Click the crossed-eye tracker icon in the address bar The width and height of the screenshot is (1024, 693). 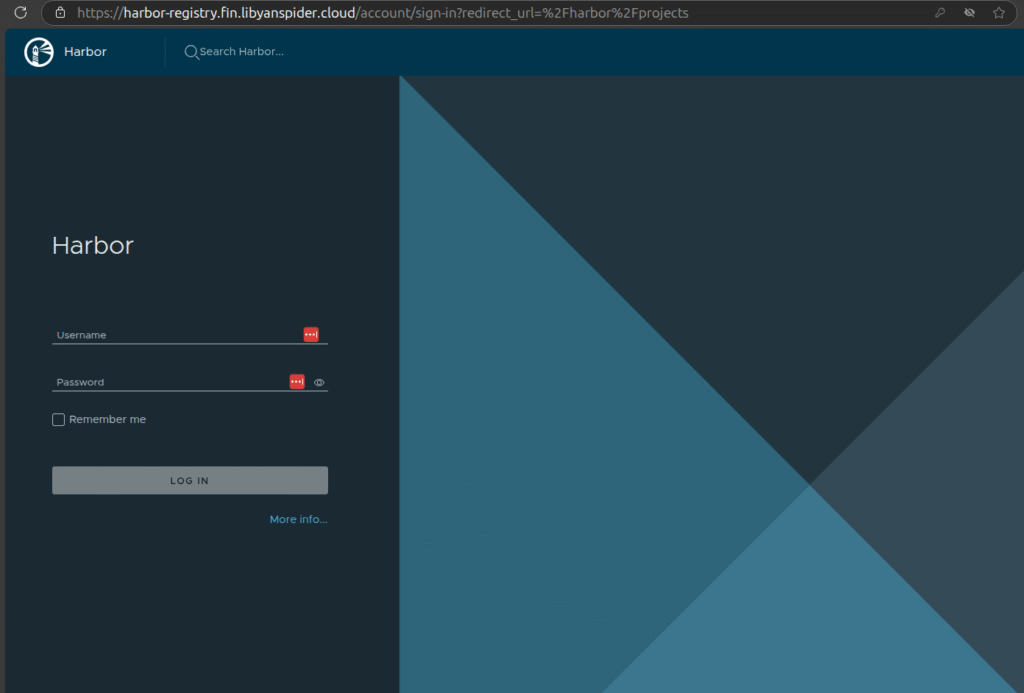coord(968,12)
